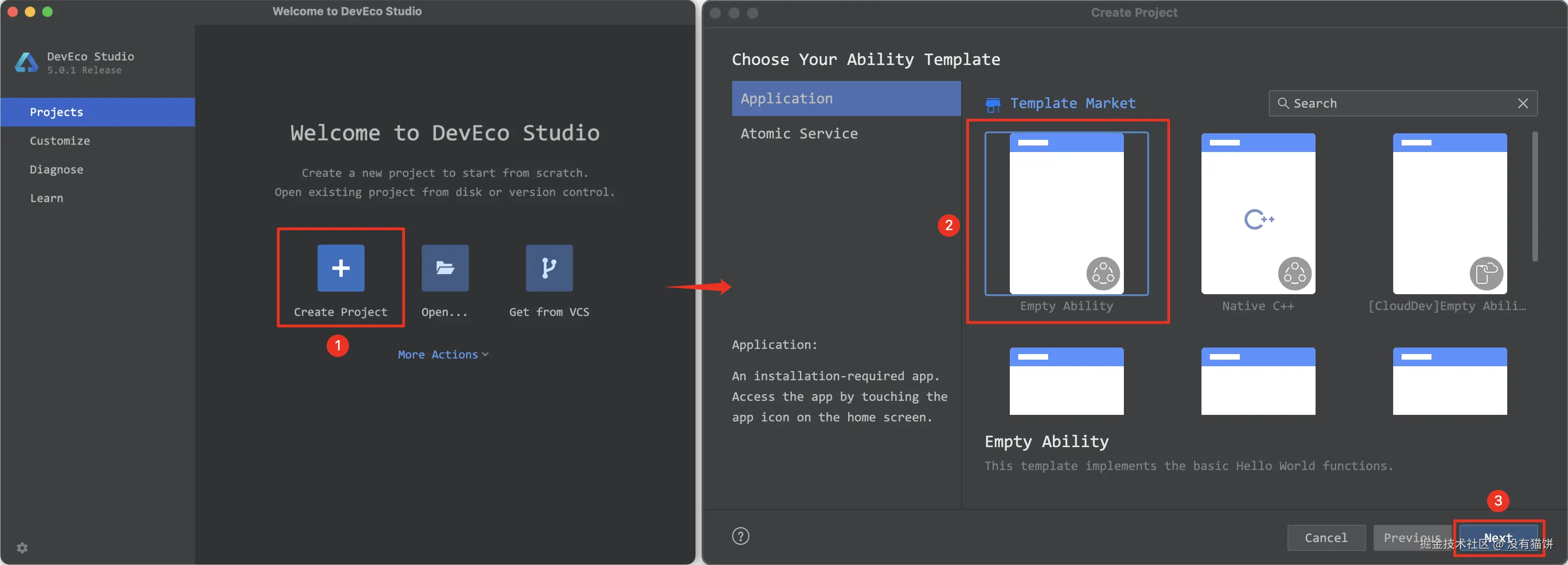Click the help question mark icon
This screenshot has height=565, width=1568.
click(x=740, y=536)
